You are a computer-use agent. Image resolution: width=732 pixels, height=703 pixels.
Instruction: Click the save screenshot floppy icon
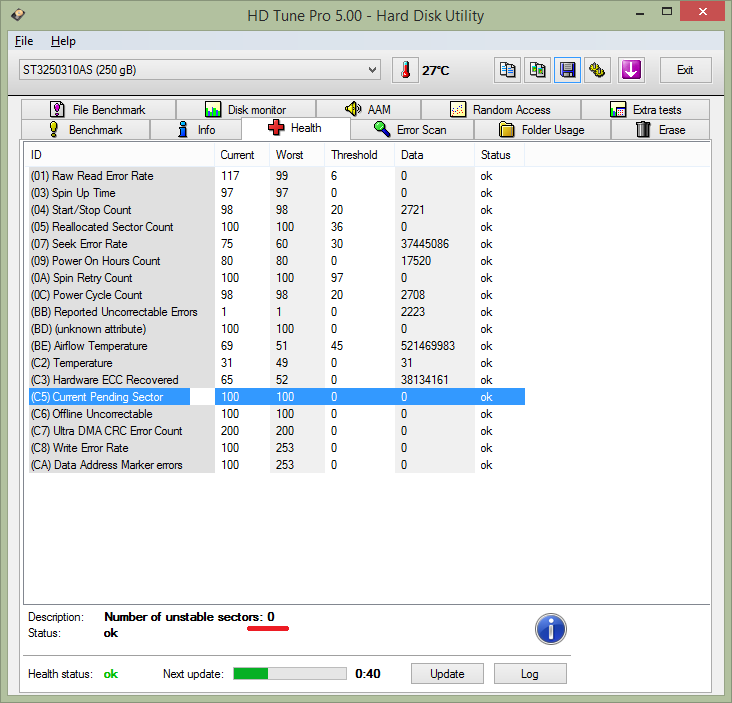point(567,70)
